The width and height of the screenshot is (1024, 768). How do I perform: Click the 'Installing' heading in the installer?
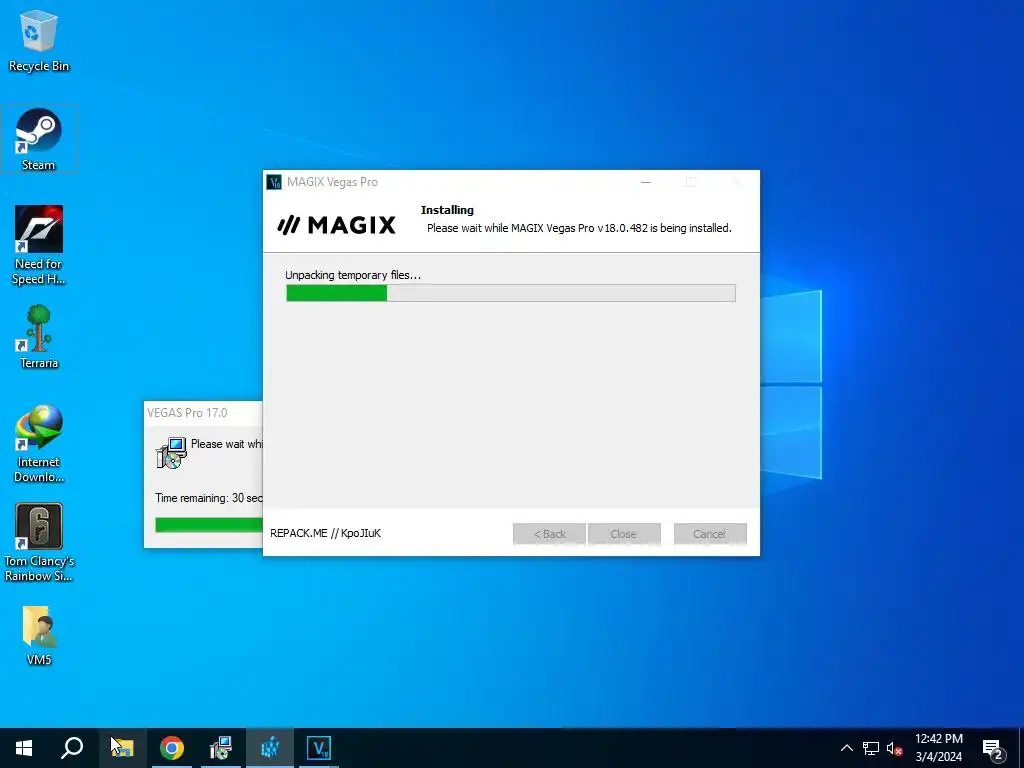[x=447, y=210]
